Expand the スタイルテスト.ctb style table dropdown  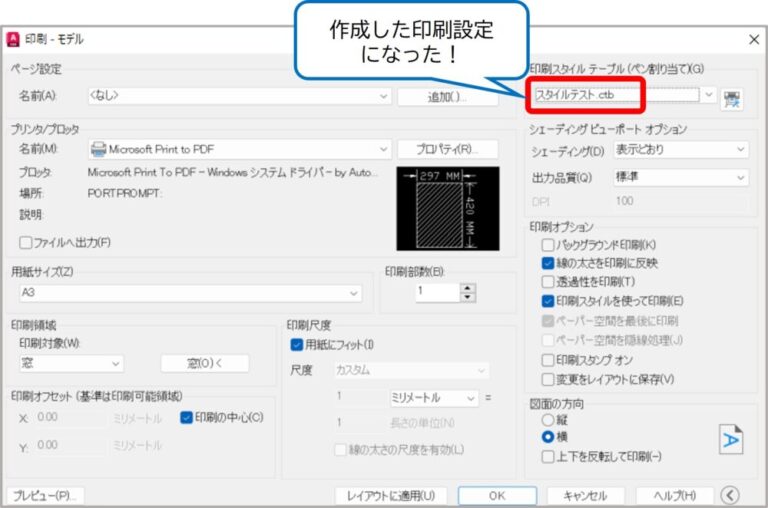click(710, 96)
